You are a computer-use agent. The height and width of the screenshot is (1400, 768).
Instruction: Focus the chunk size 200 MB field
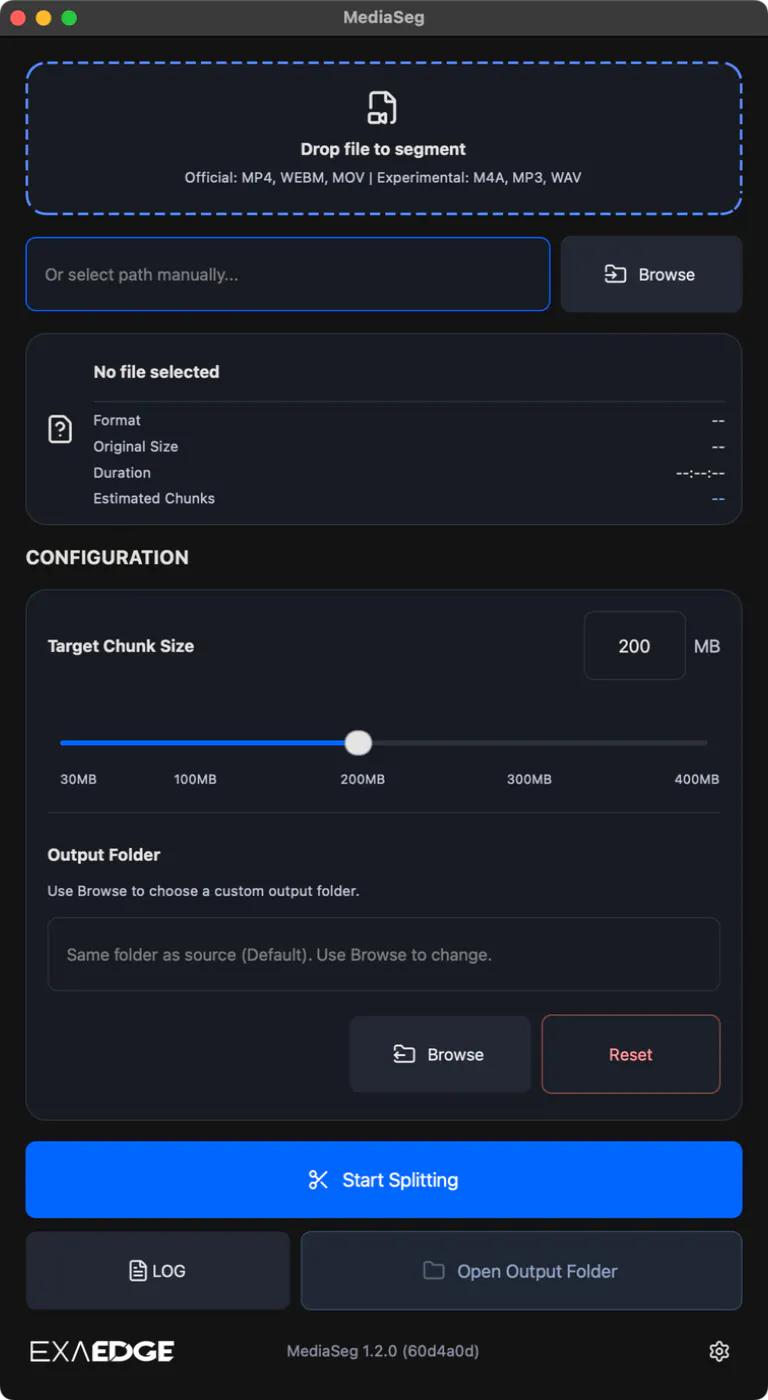(635, 646)
